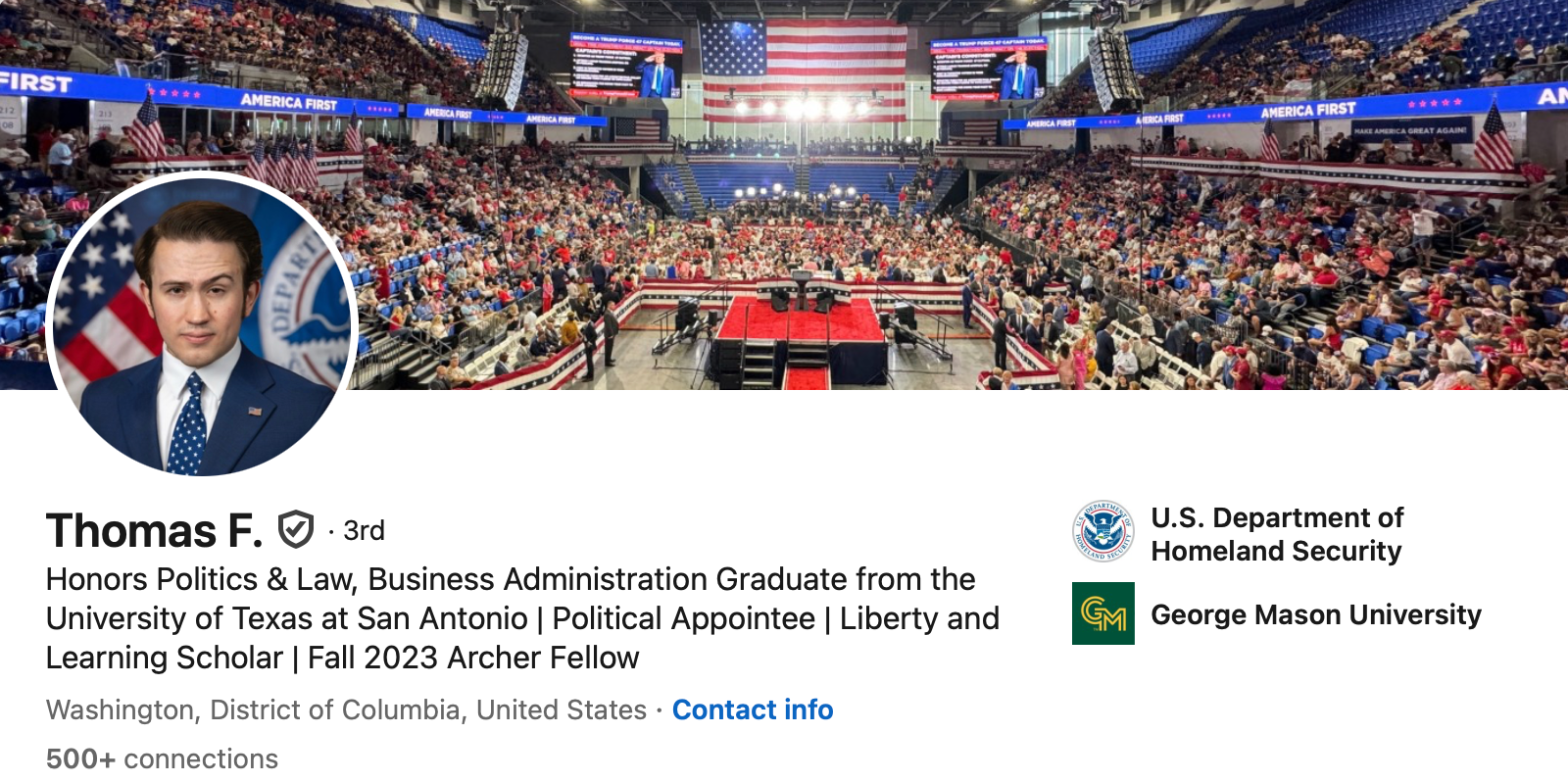The height and width of the screenshot is (782, 1568).
Task: Click the verification shield badge beside the name
Action: (x=296, y=530)
